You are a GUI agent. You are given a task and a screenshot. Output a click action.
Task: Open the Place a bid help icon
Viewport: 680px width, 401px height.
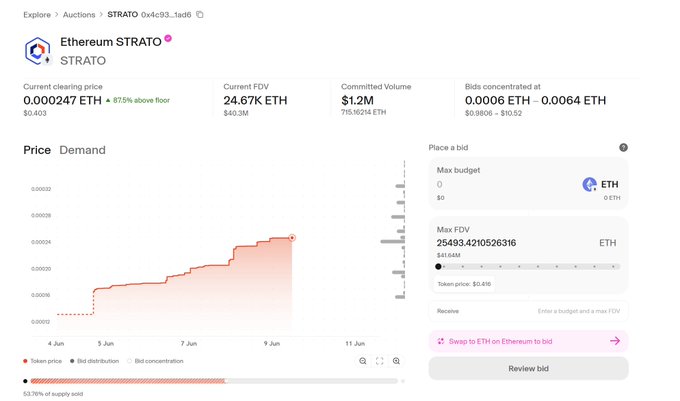click(623, 147)
